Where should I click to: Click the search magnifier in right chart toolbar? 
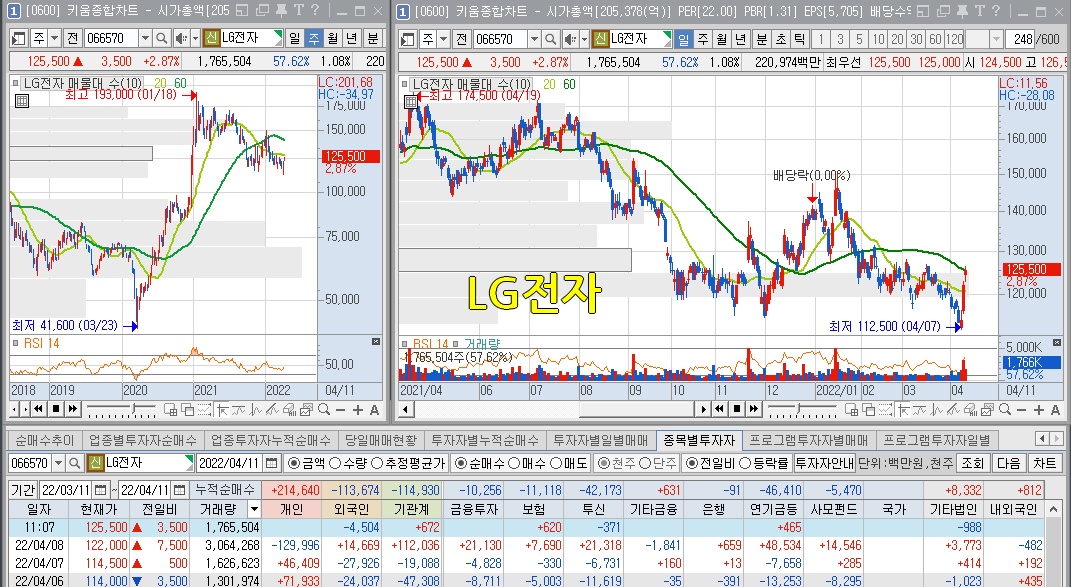(551, 39)
